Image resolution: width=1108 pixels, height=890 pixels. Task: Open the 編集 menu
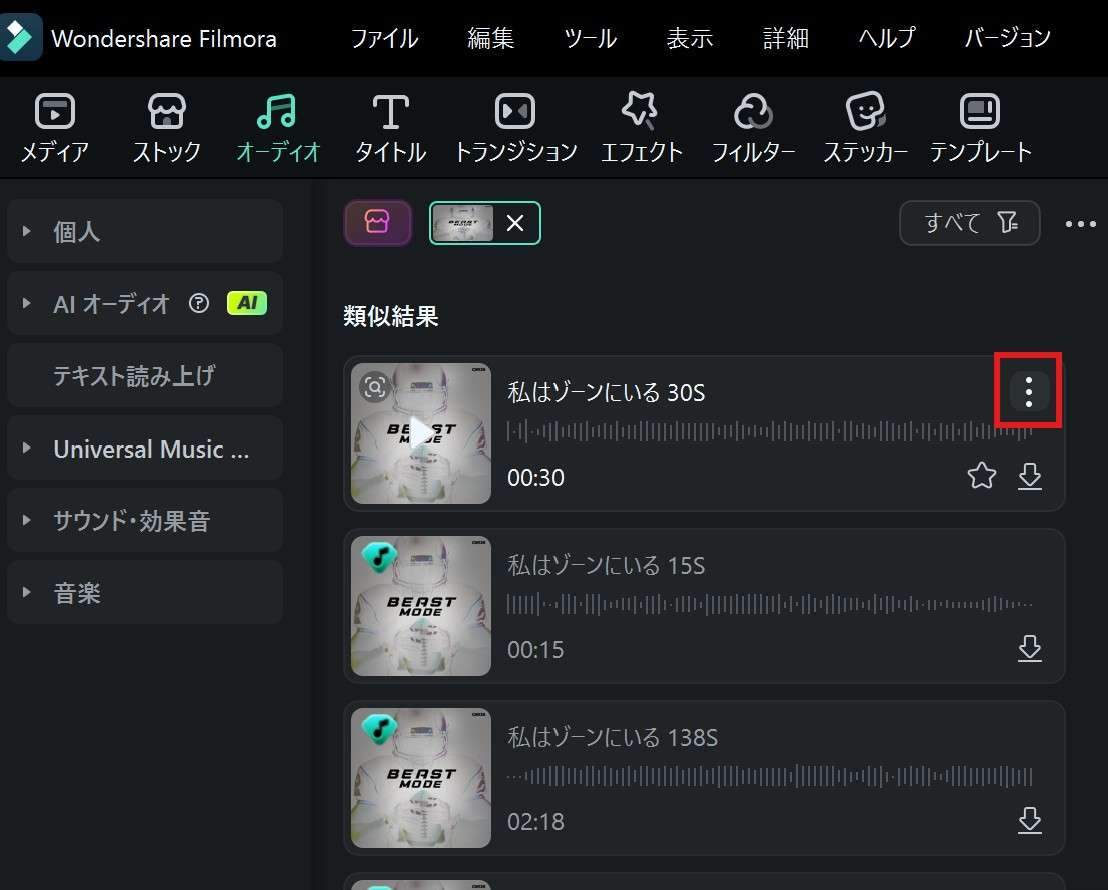490,38
